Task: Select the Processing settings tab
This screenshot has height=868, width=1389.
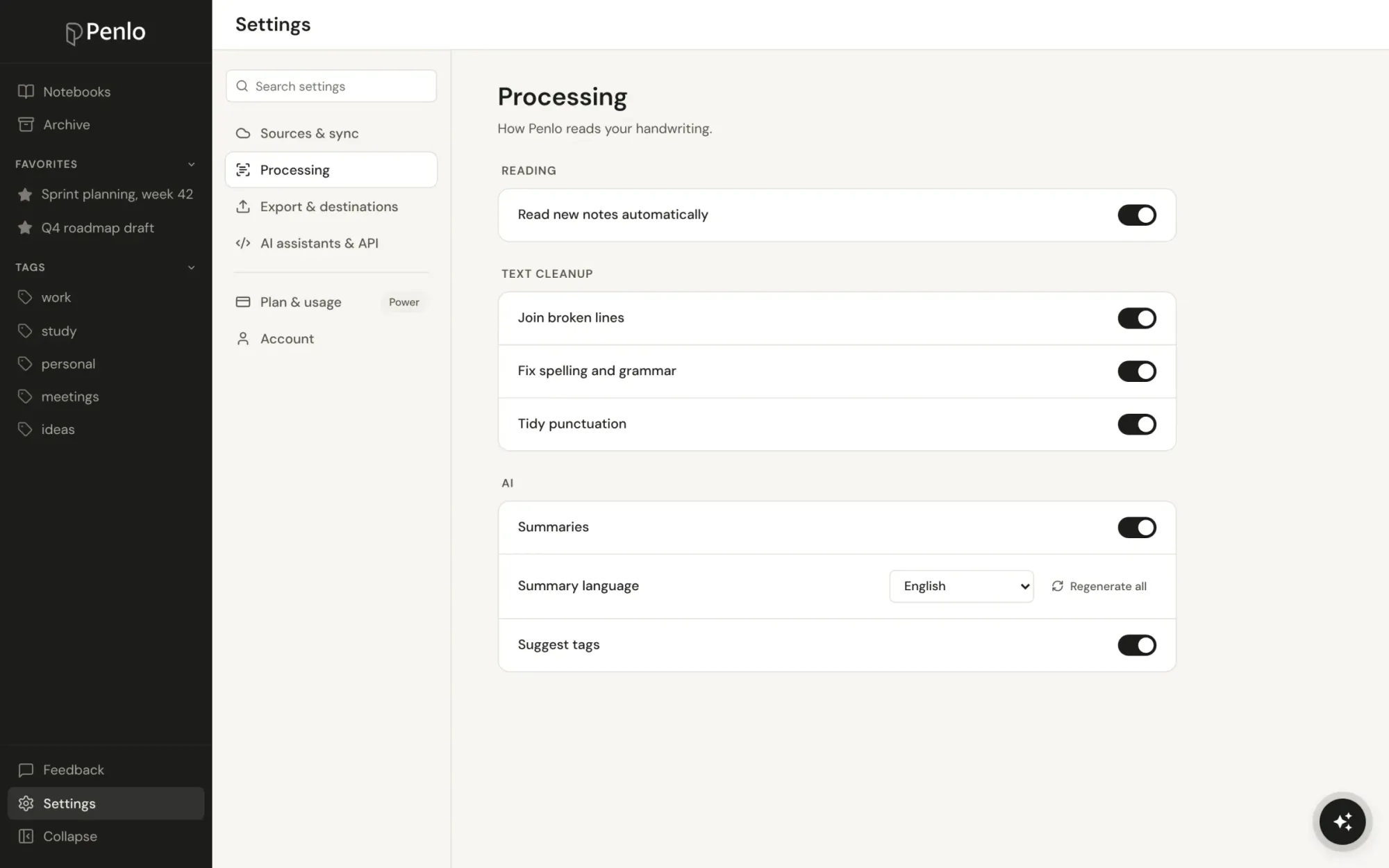Action: click(x=331, y=170)
